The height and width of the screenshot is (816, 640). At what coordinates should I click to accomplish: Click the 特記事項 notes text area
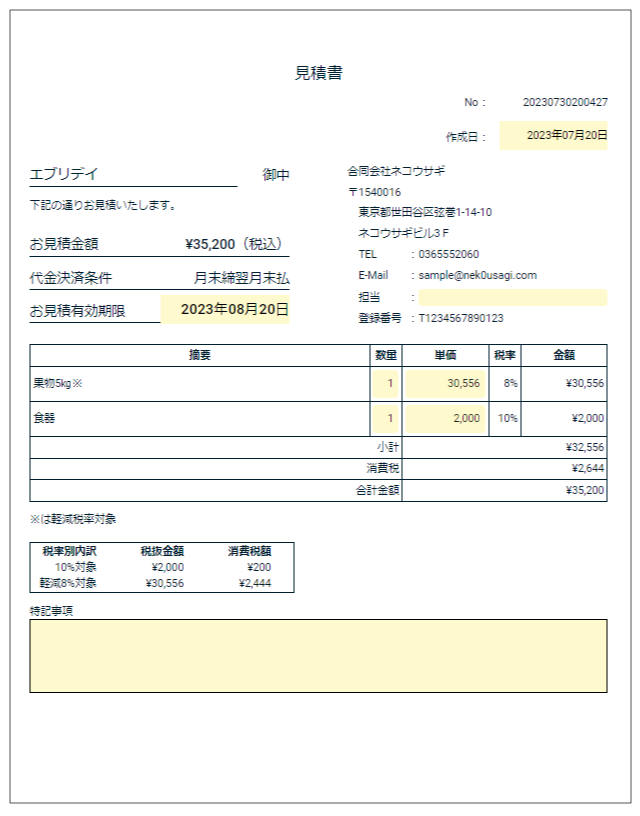point(318,656)
